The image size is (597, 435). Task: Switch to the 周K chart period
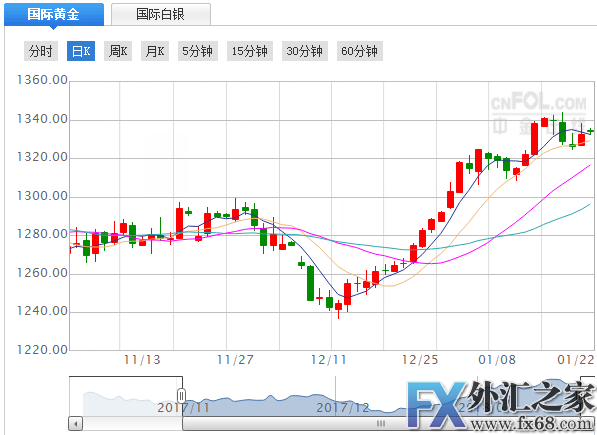tap(118, 51)
